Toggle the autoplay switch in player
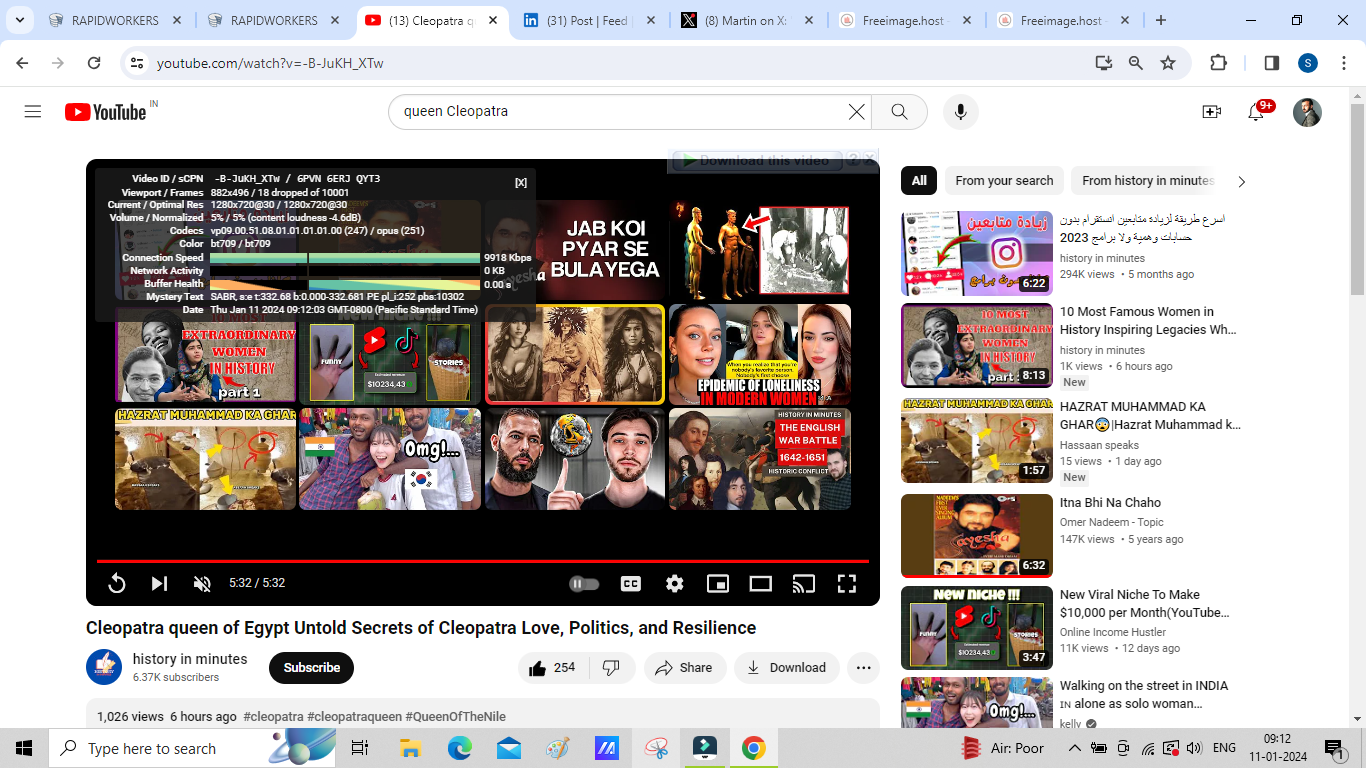Viewport: 1366px width, 768px height. [584, 583]
